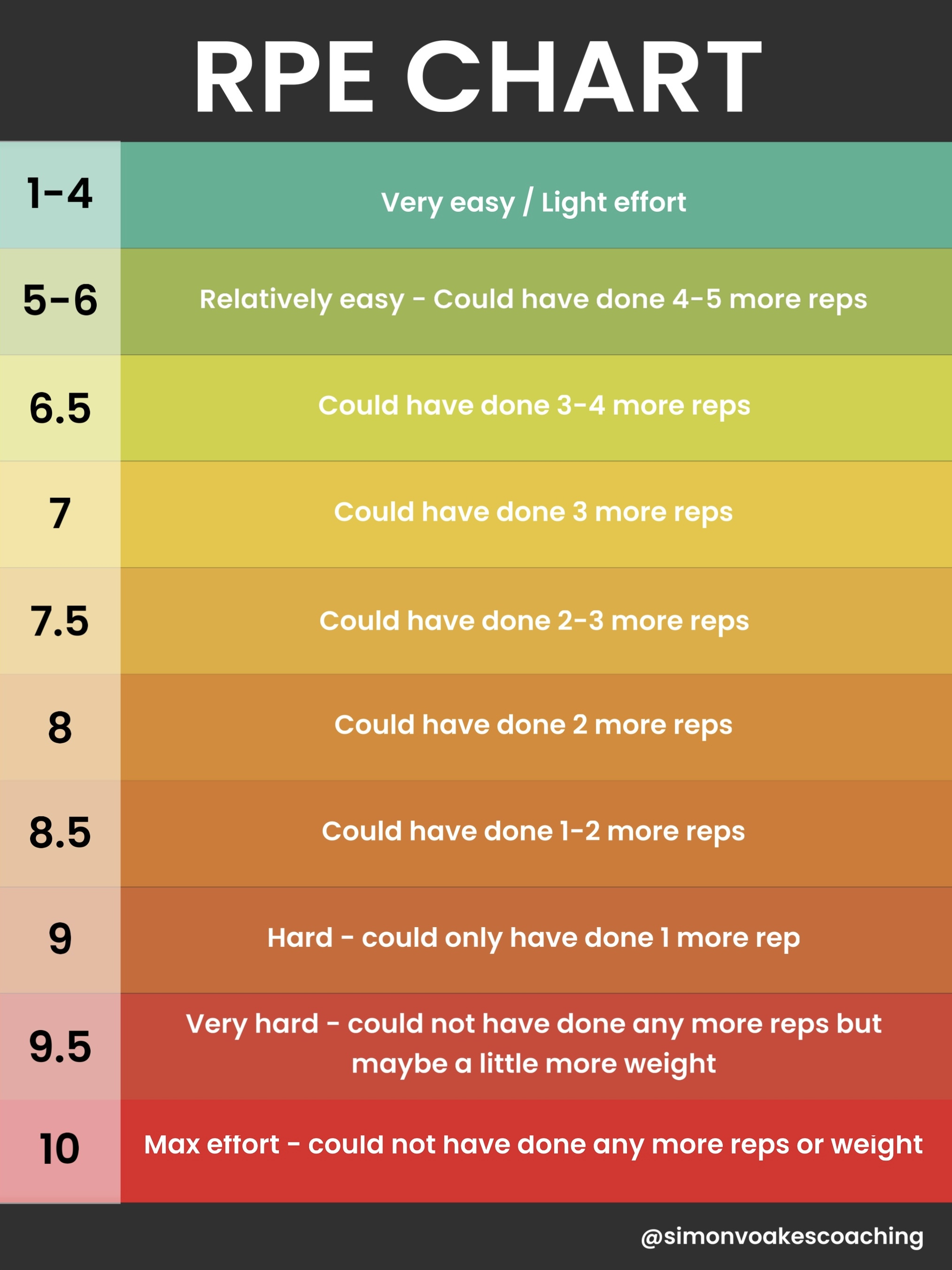Click 'Could have done 3 more reps' text

click(x=534, y=512)
